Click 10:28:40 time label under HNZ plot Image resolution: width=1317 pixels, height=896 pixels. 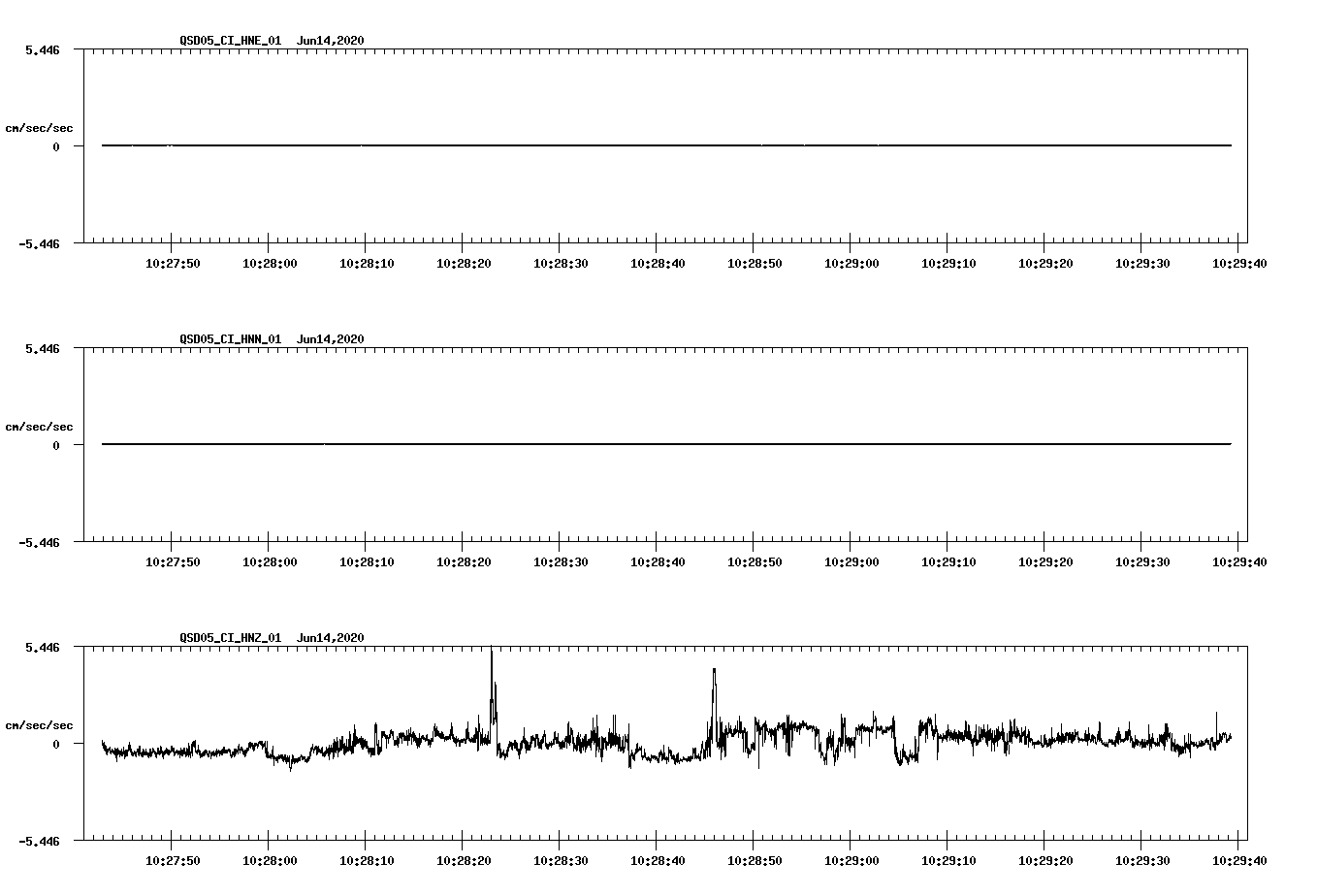pyautogui.click(x=658, y=860)
